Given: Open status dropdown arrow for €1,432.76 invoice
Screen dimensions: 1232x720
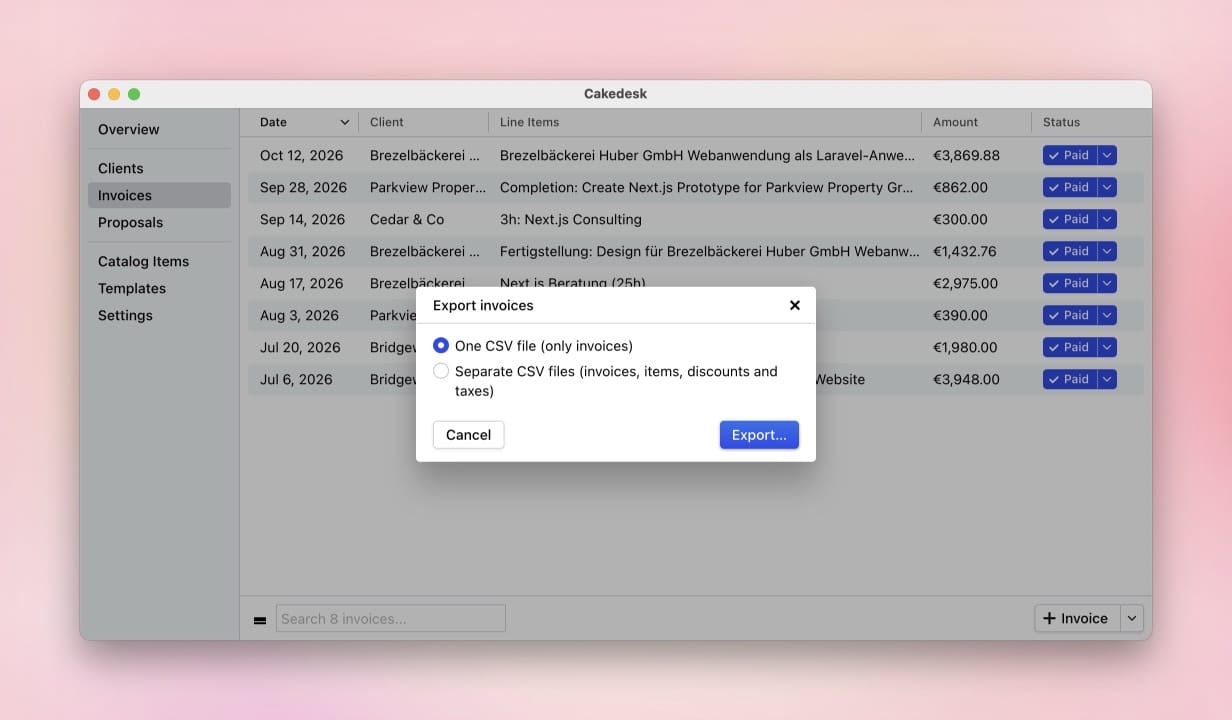Looking at the screenshot, I should tap(1107, 251).
